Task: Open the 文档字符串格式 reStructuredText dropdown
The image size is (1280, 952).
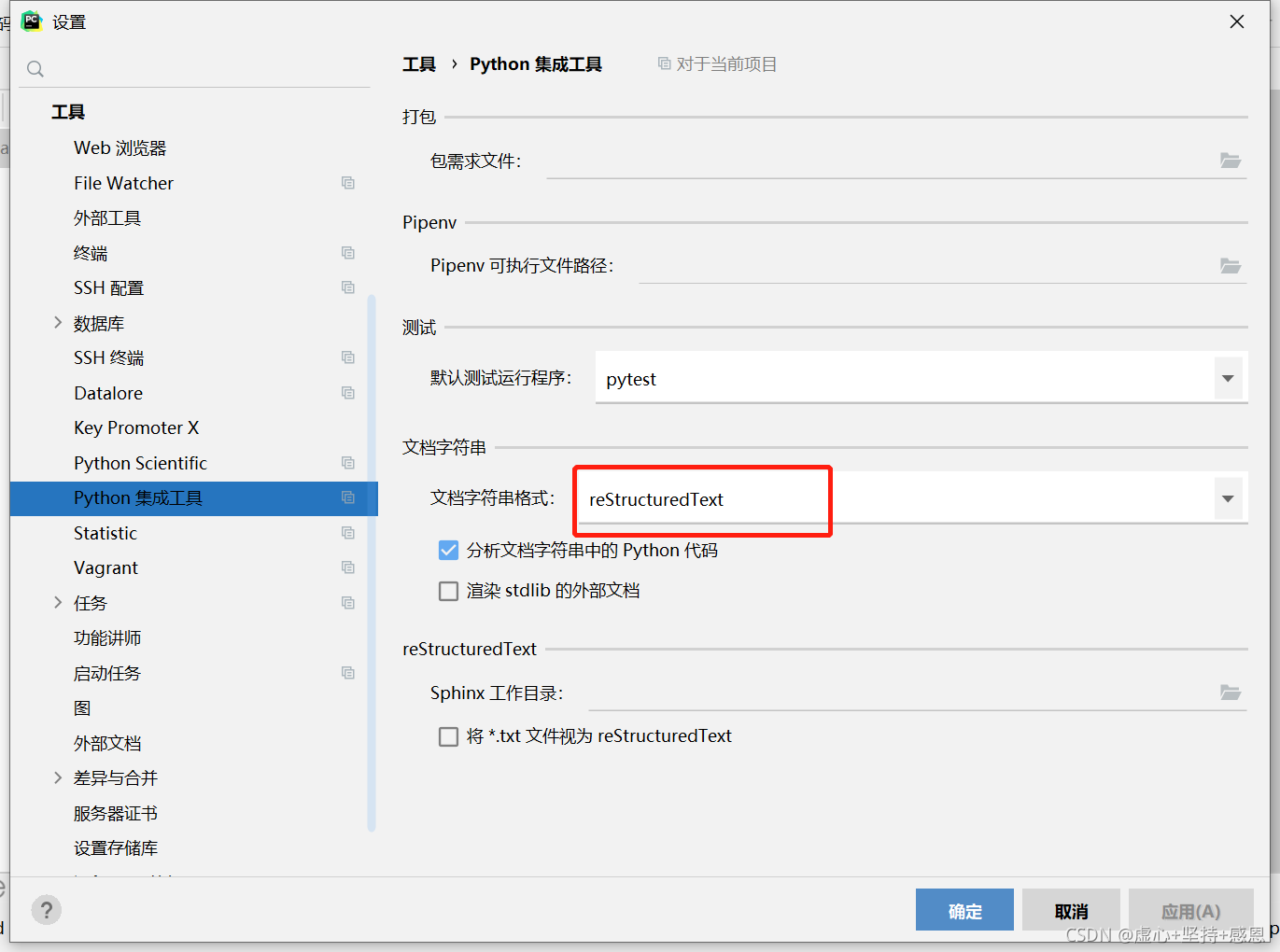Action: point(1228,498)
